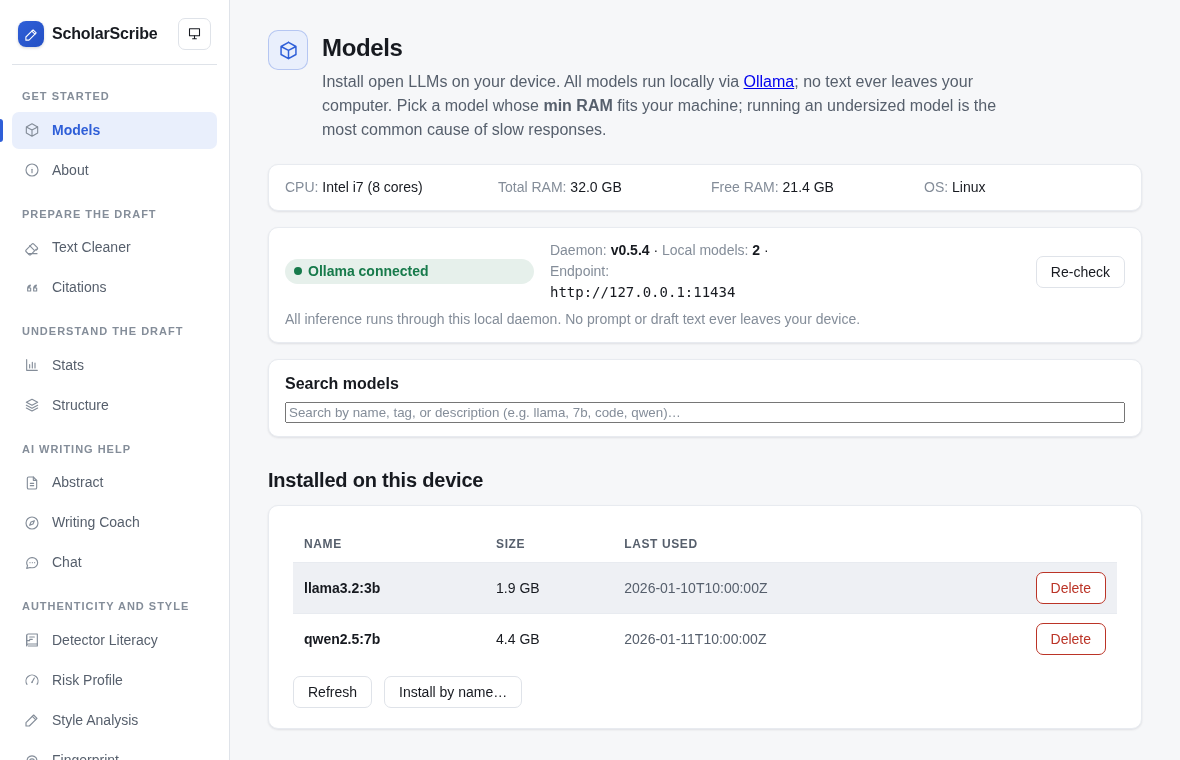Click the monitor theme icon button

[194, 34]
